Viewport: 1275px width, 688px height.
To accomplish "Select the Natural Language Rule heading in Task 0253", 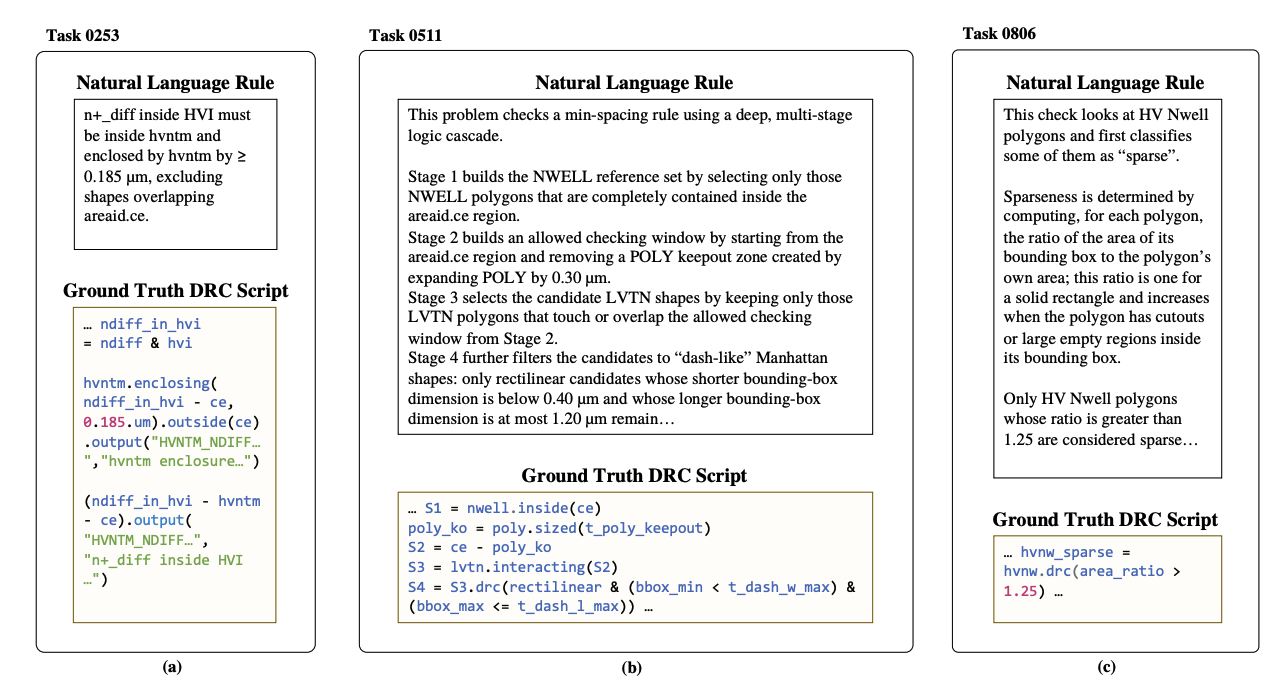I will click(175, 82).
